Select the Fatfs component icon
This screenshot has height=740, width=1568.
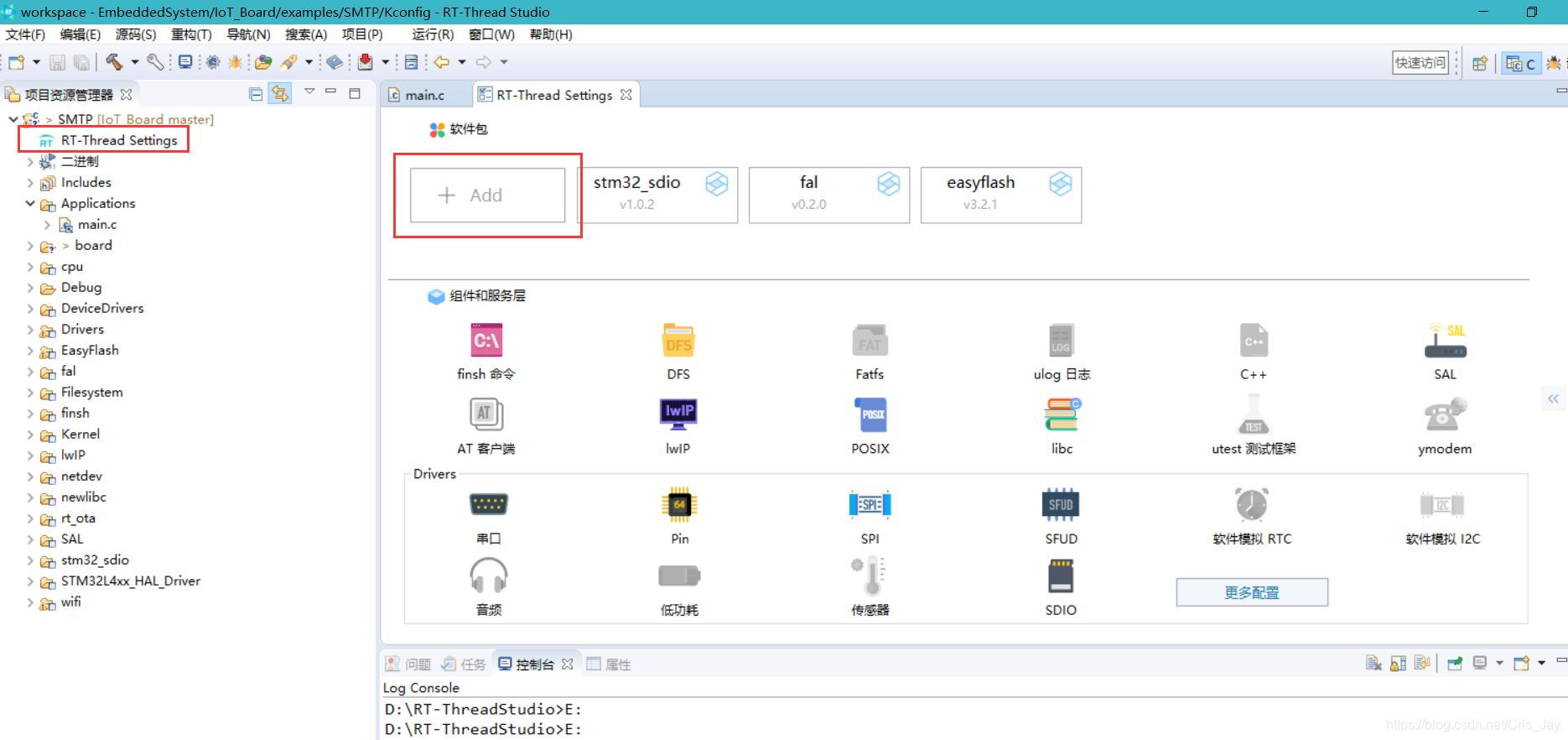pyautogui.click(x=870, y=341)
